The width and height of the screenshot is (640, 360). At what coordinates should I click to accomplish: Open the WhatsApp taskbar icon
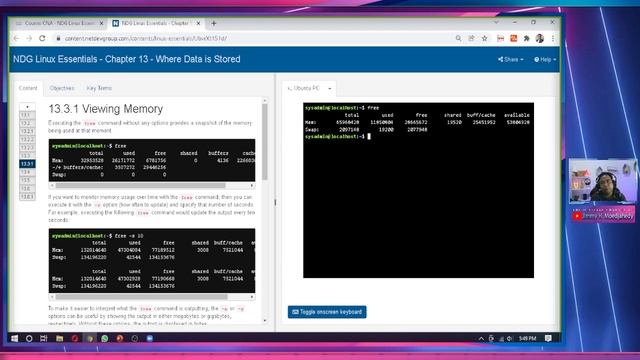(x=104, y=338)
